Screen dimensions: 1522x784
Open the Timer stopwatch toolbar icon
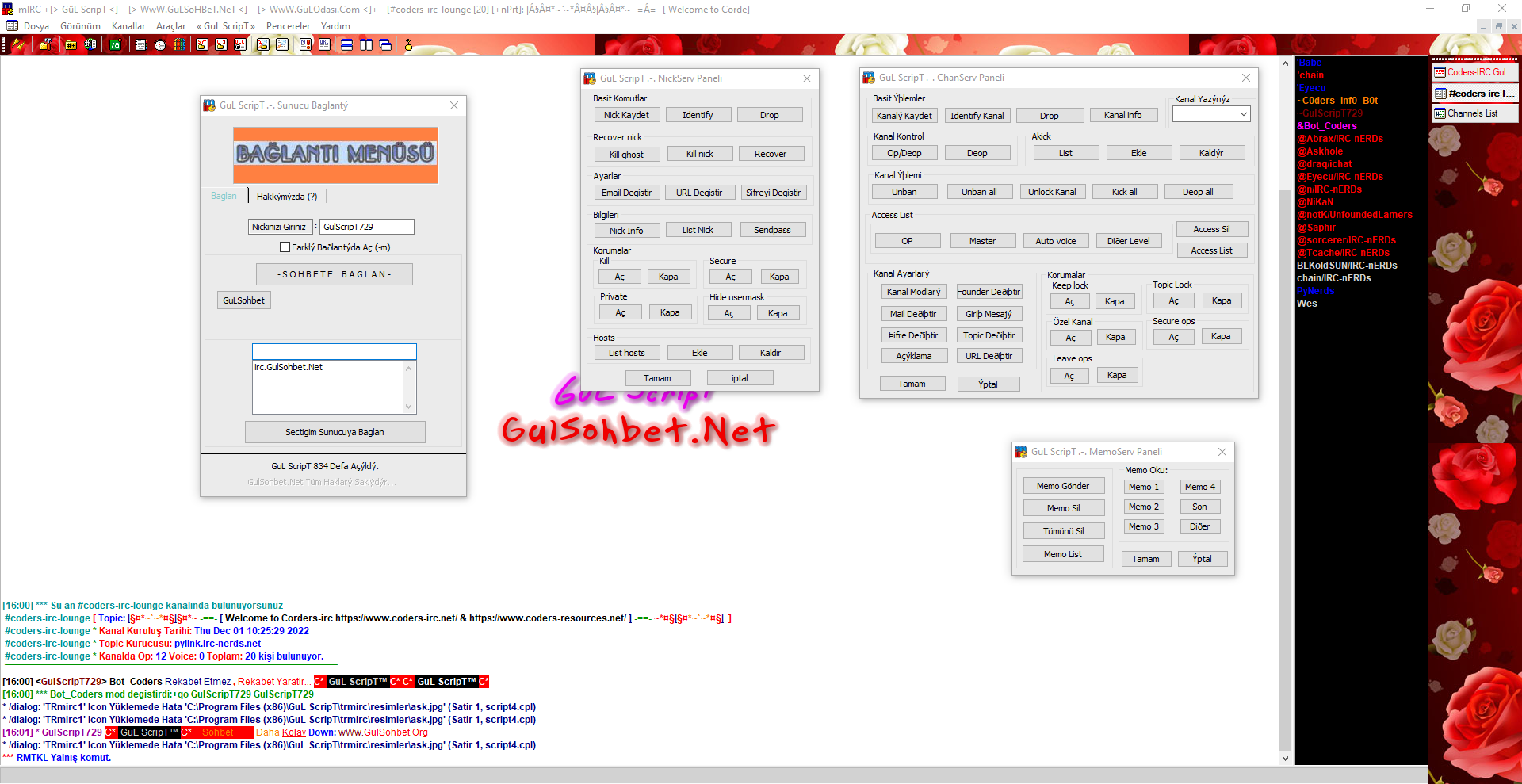point(160,45)
